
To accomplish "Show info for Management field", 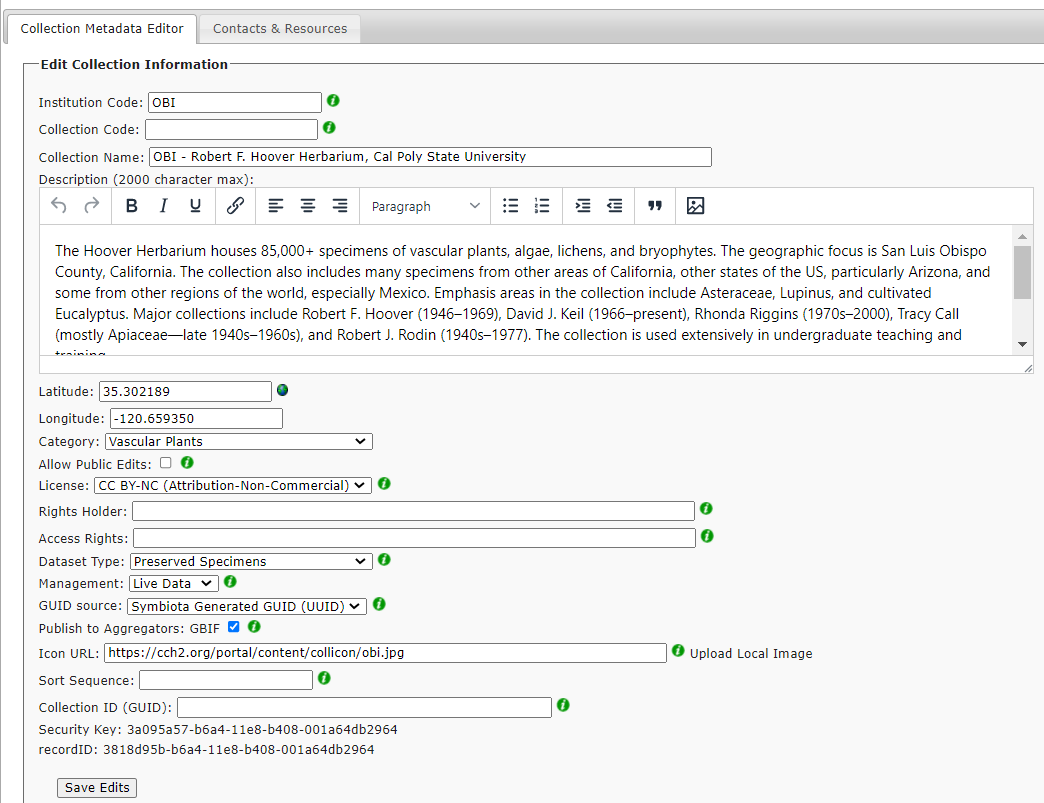I will coord(230,582).
